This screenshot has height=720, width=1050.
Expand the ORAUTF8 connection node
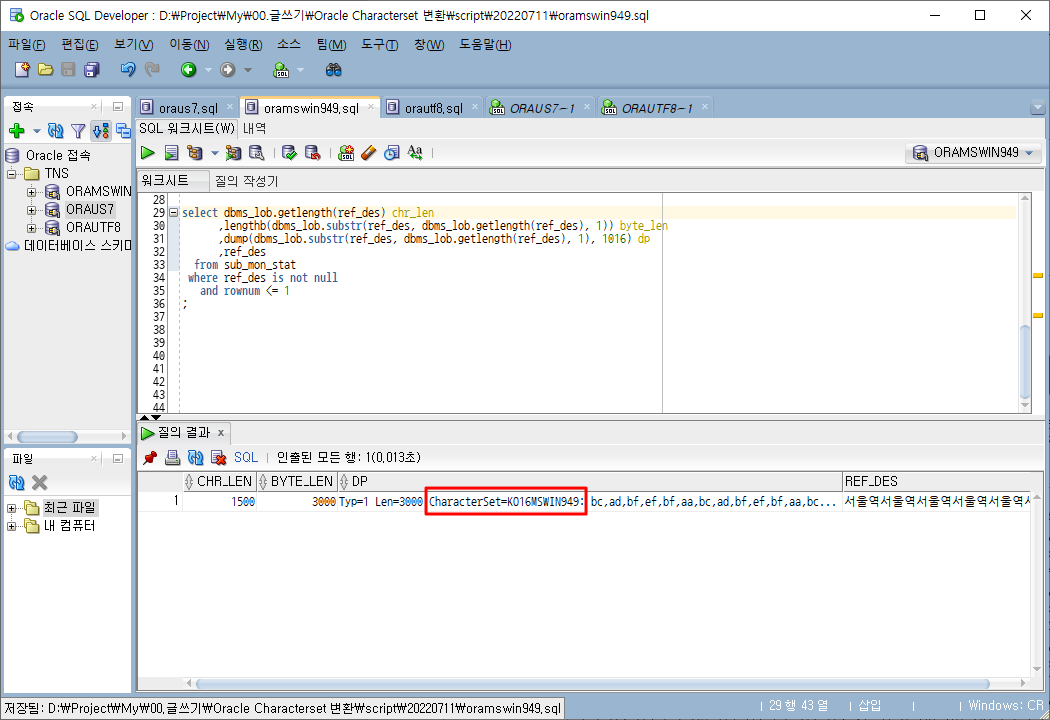tap(31, 228)
